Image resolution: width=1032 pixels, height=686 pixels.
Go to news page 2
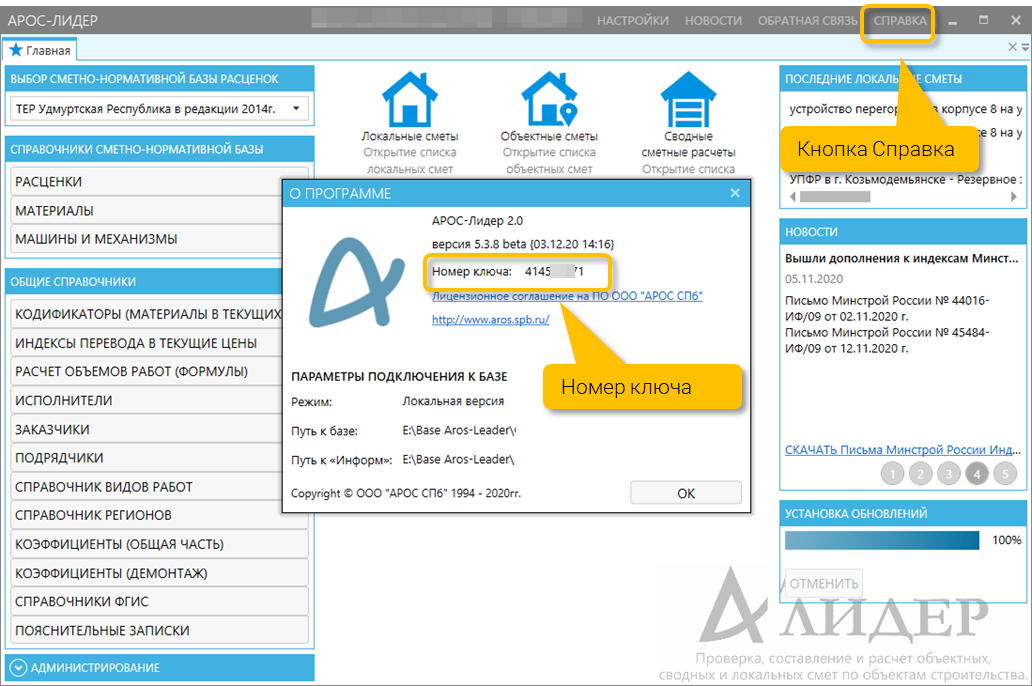[x=921, y=473]
